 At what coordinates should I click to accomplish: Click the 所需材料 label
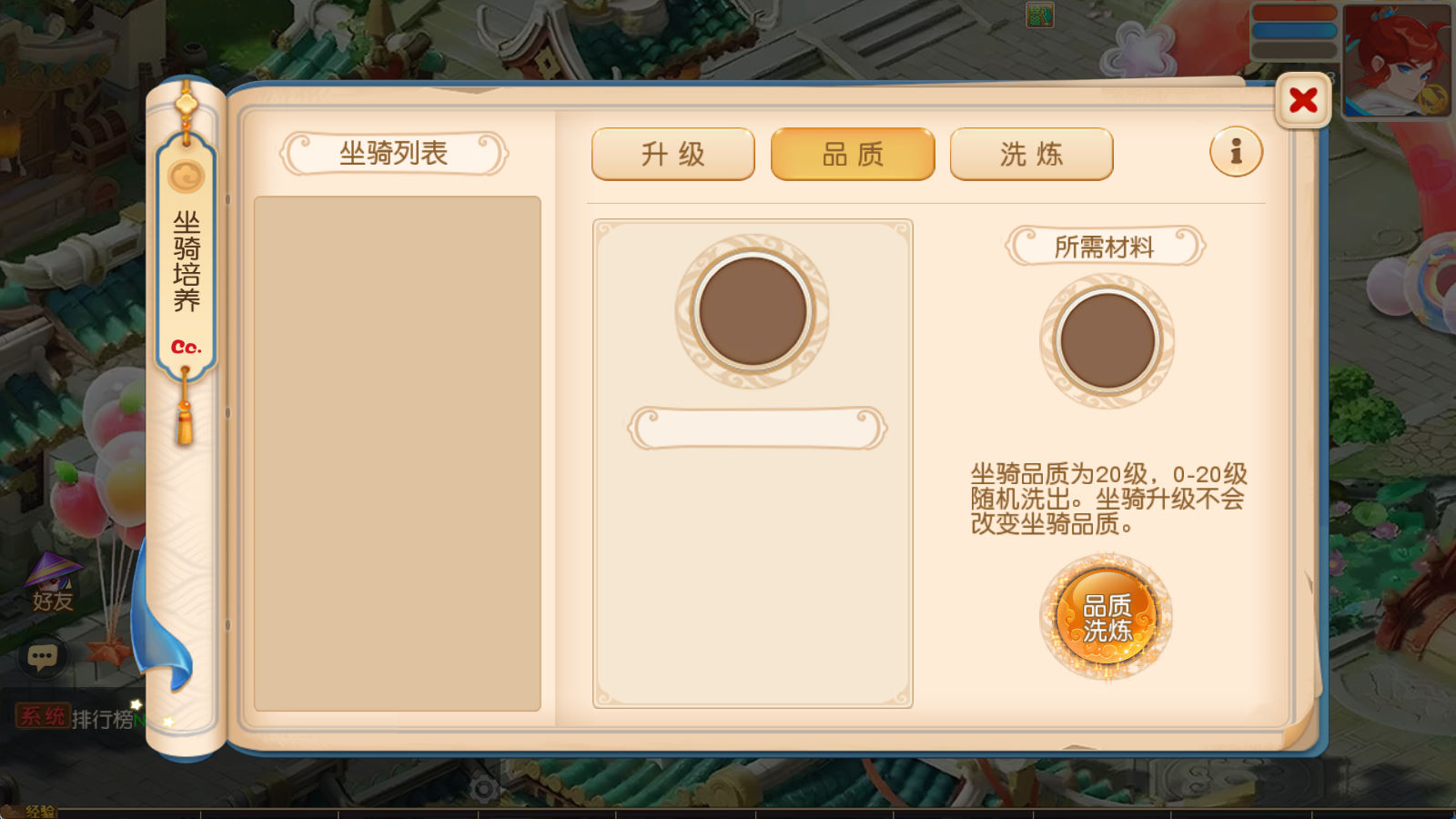(x=1105, y=247)
